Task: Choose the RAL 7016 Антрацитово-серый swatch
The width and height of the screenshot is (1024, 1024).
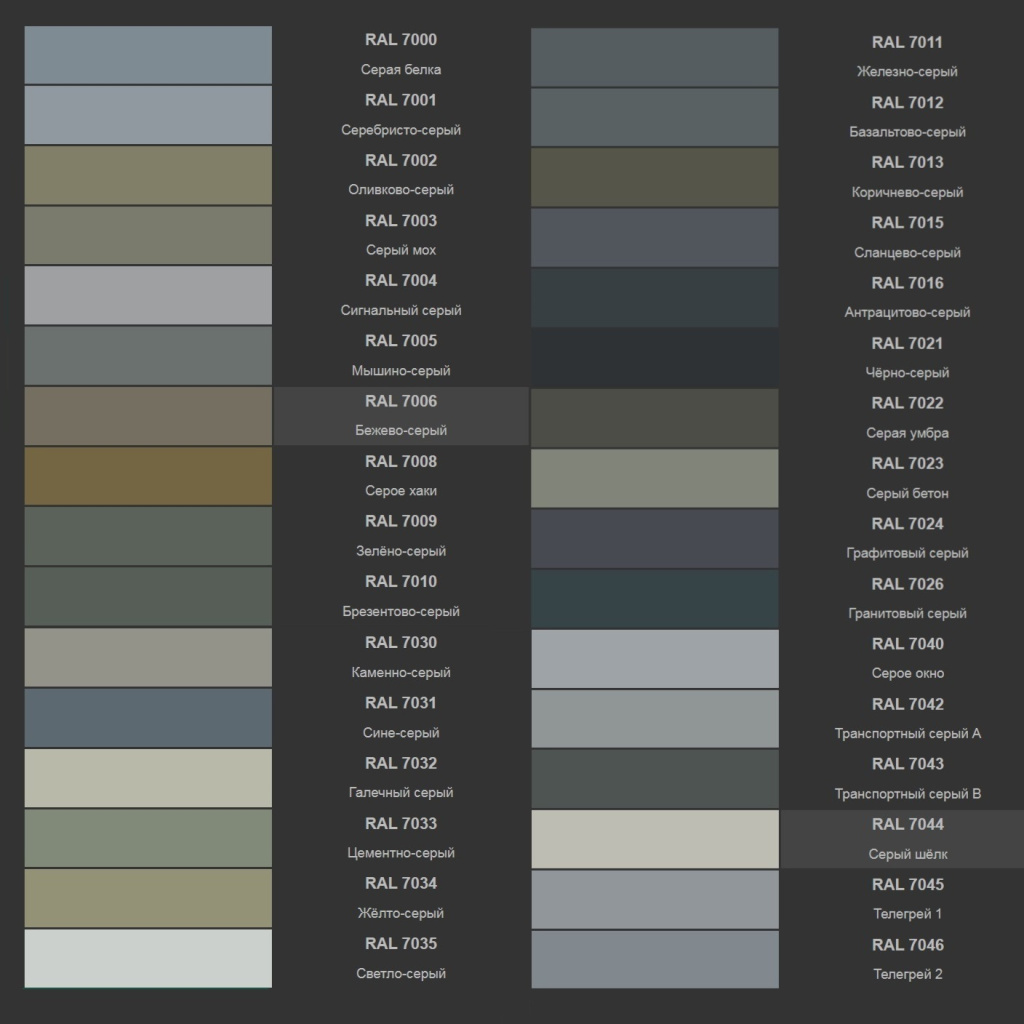Action: 654,298
